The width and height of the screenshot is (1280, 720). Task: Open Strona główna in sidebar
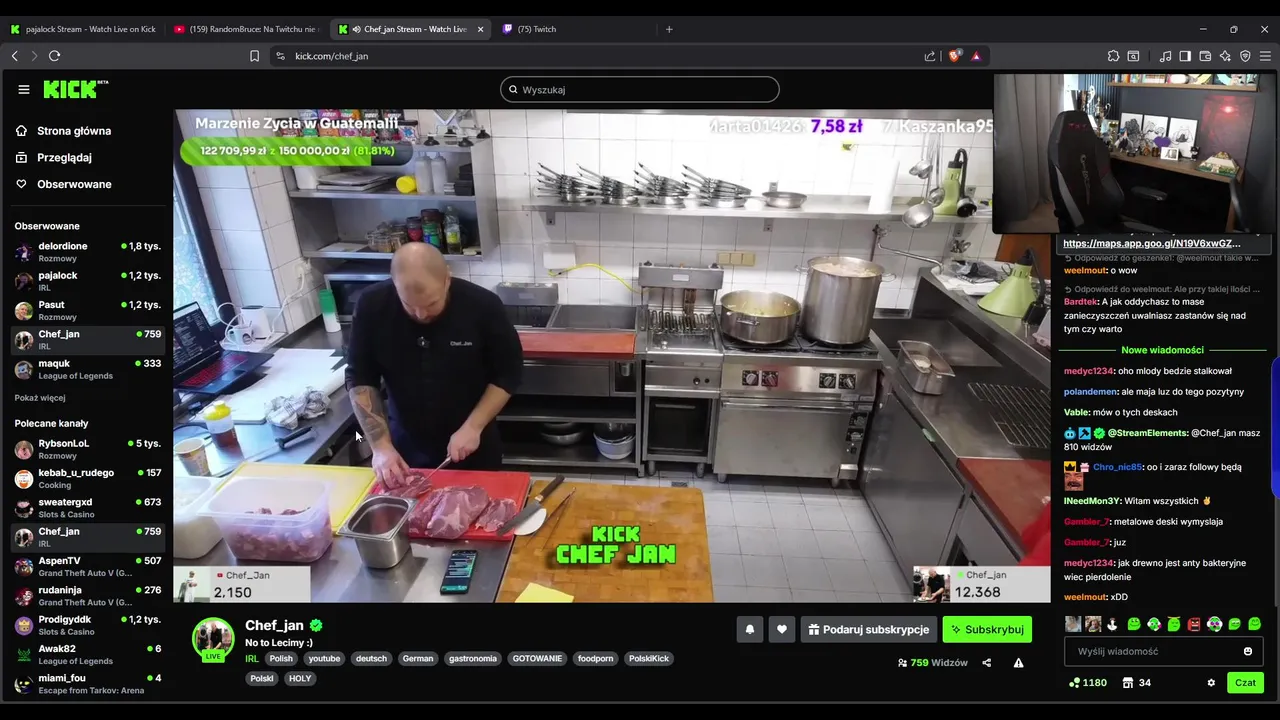[x=74, y=131]
